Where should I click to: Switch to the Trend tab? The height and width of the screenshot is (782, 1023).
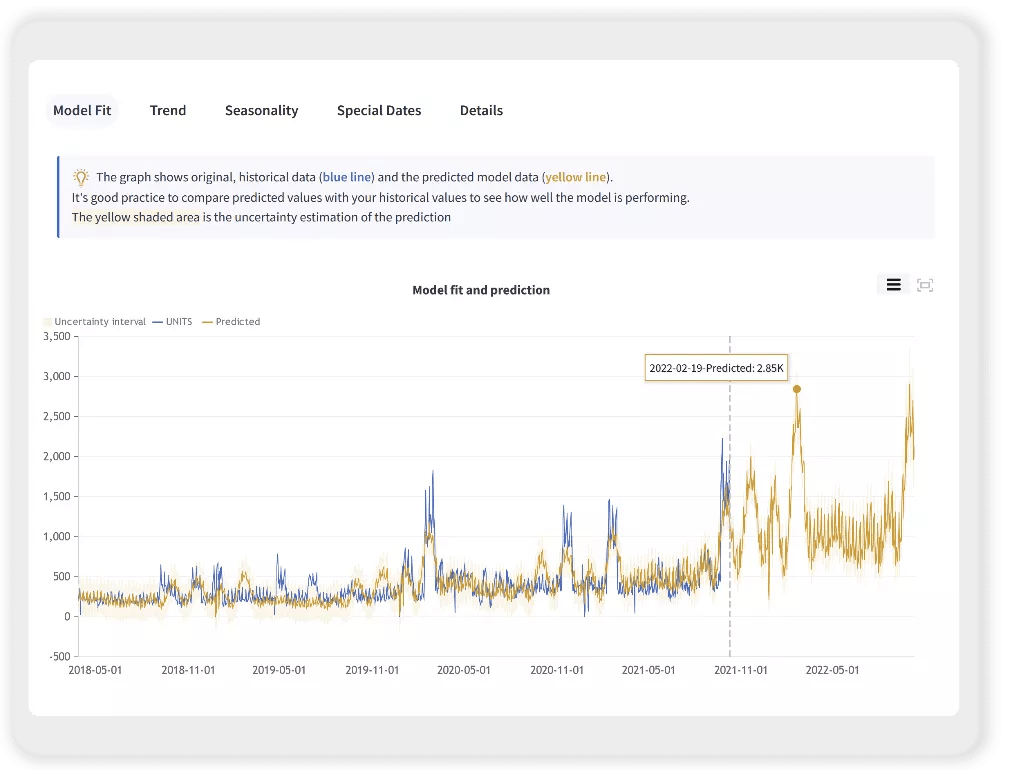click(x=167, y=110)
